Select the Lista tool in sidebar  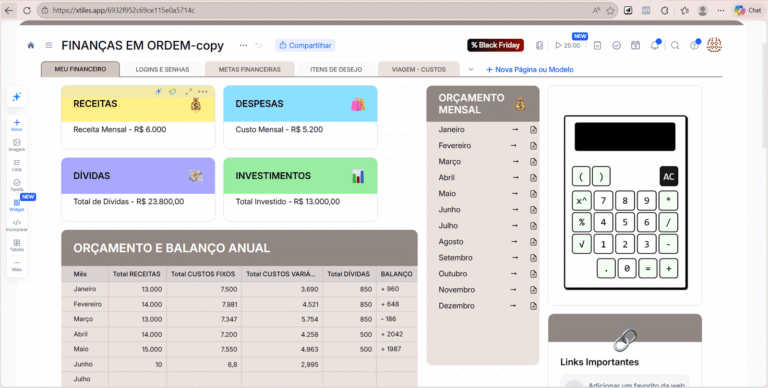[x=17, y=165]
